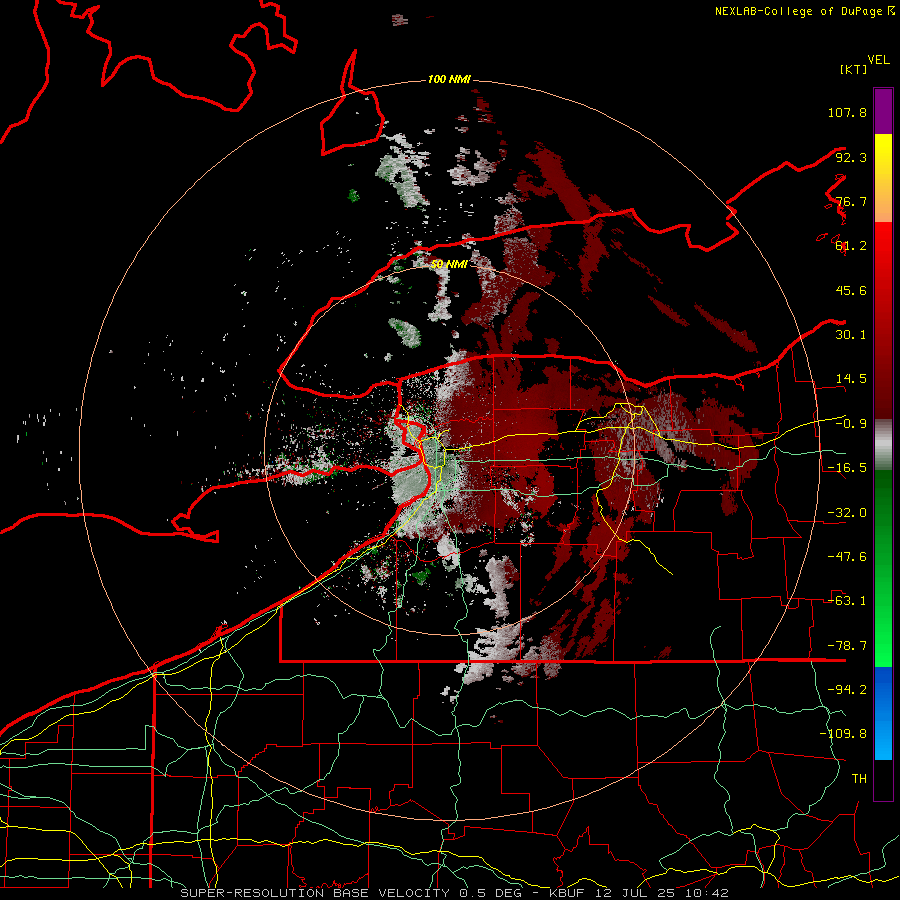900x900 pixels.
Task: Click the 107.8 value on velocity scale
Action: 847,112
